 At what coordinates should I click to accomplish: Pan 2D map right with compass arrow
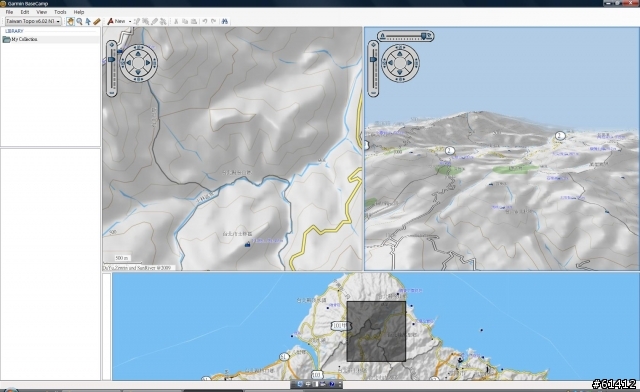click(x=148, y=63)
